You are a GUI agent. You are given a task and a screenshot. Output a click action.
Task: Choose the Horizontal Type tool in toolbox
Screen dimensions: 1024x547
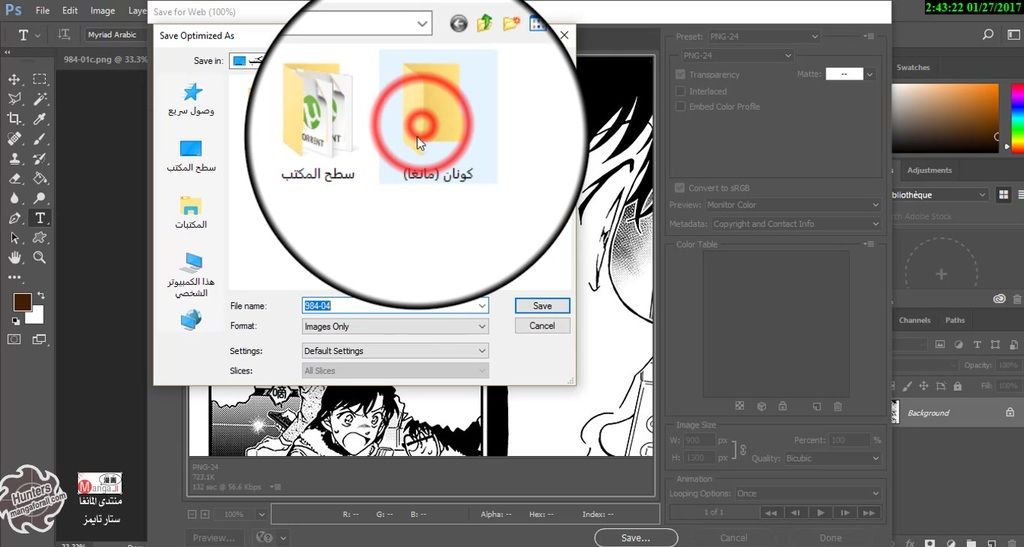click(40, 218)
